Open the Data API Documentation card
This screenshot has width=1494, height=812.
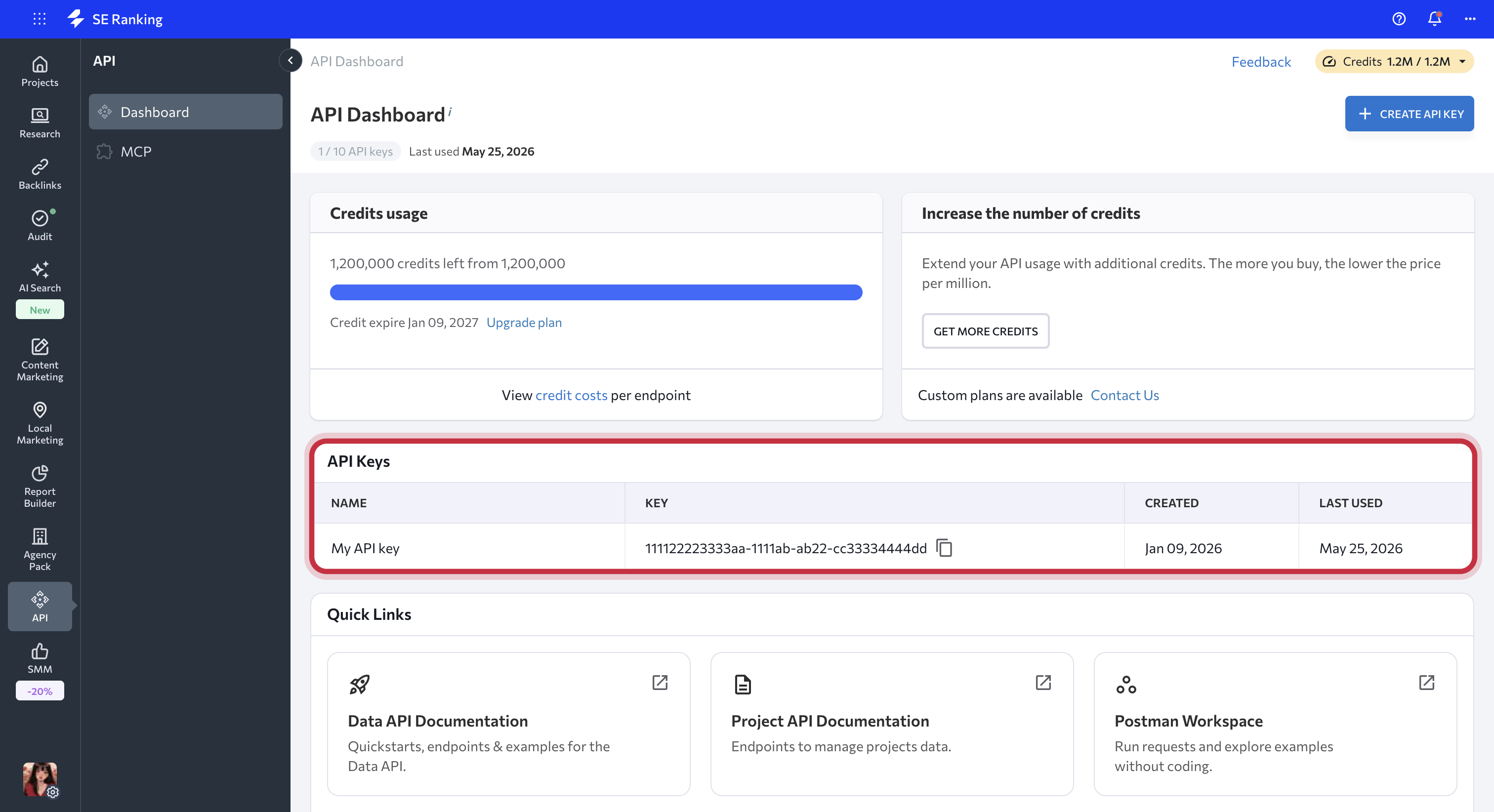[508, 723]
